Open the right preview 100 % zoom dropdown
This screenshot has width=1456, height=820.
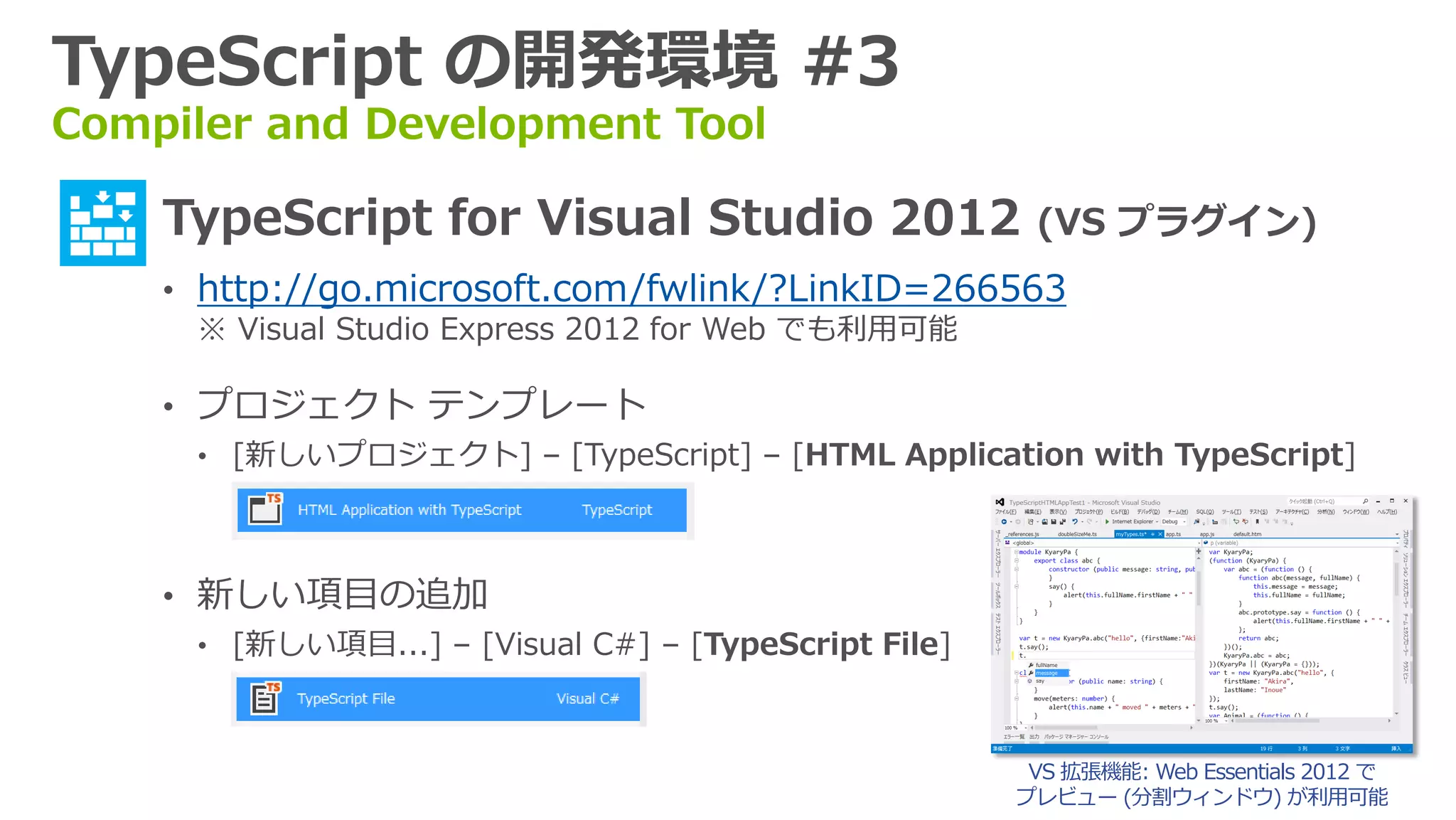tap(1216, 720)
